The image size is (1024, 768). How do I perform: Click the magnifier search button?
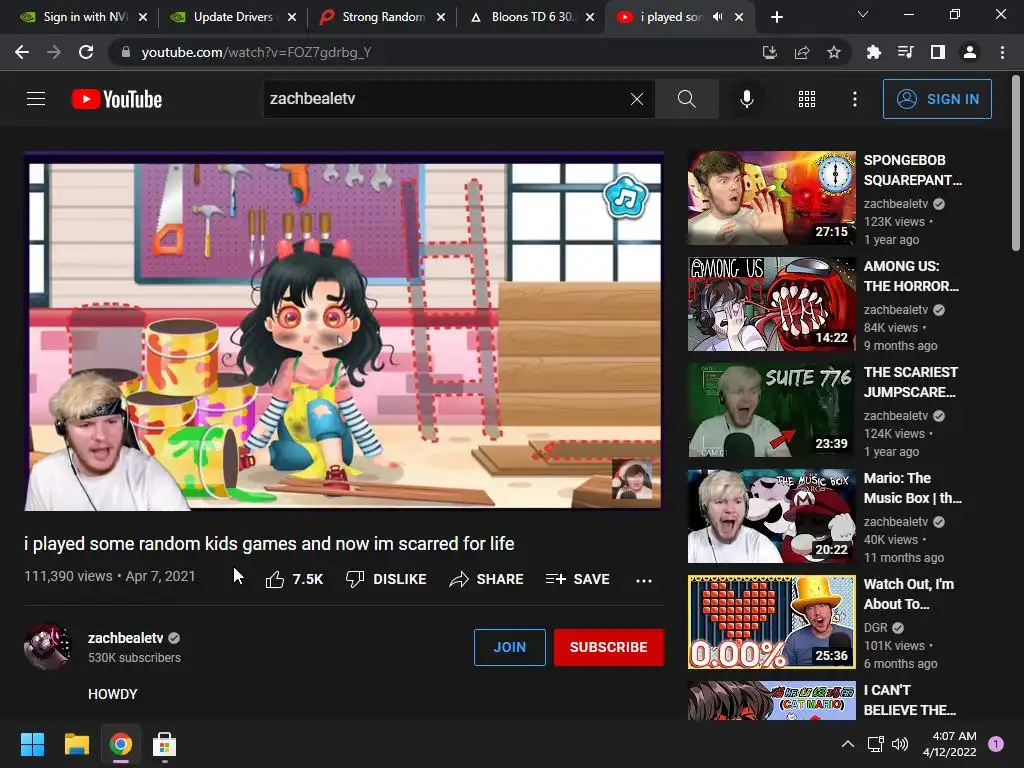(x=686, y=99)
